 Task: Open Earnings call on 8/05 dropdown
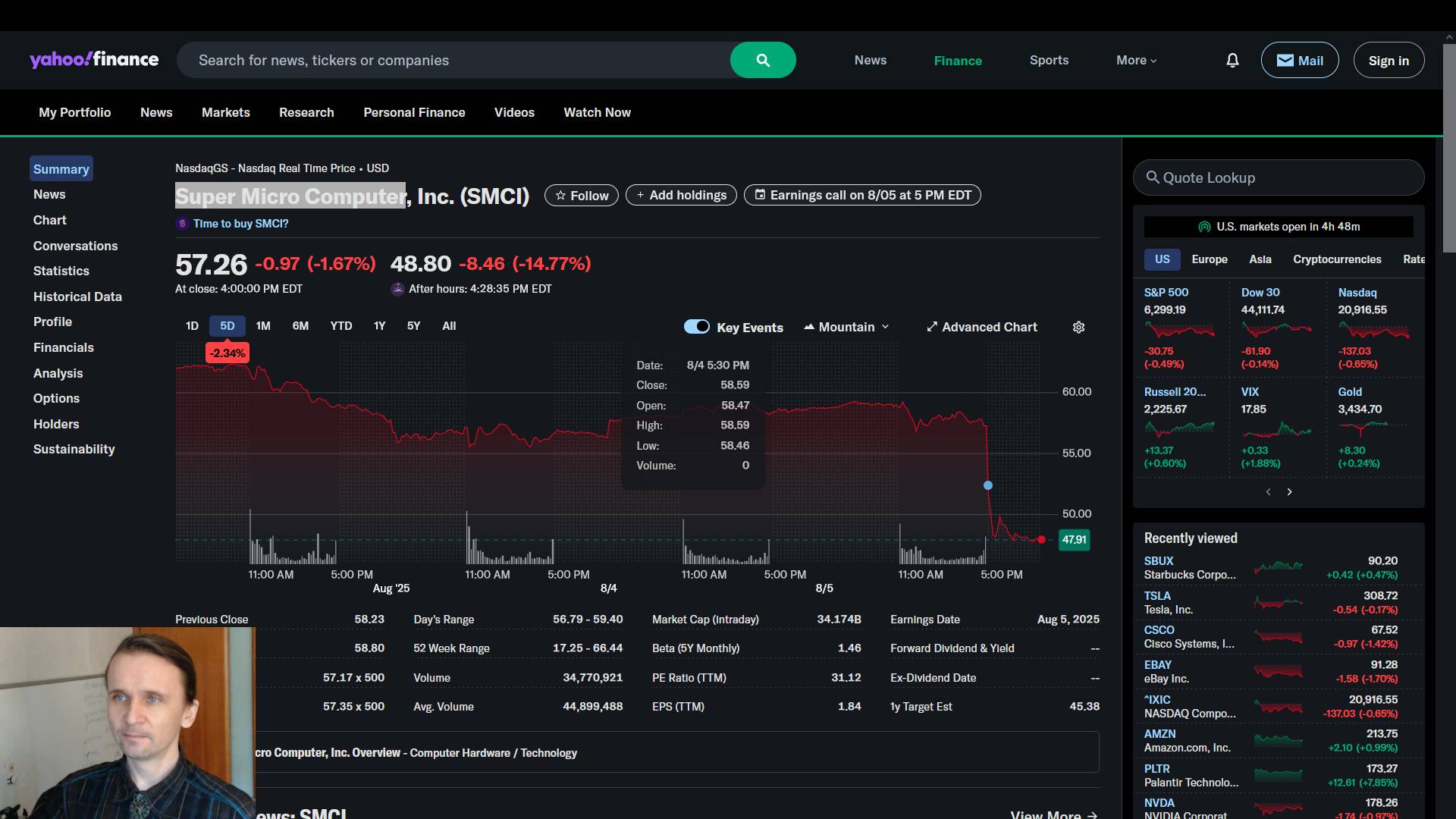pos(862,196)
